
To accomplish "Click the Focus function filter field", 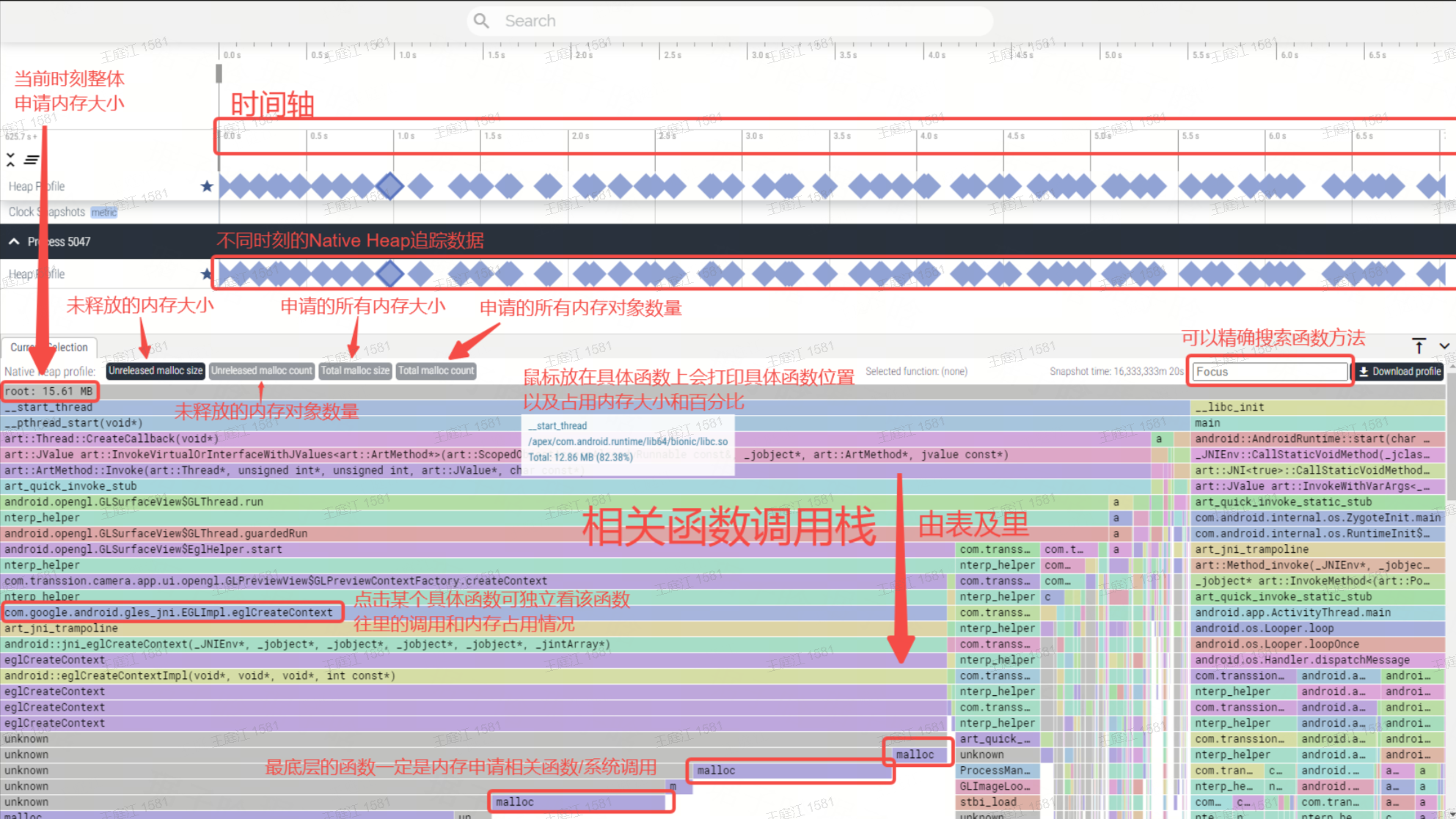I will 1270,372.
